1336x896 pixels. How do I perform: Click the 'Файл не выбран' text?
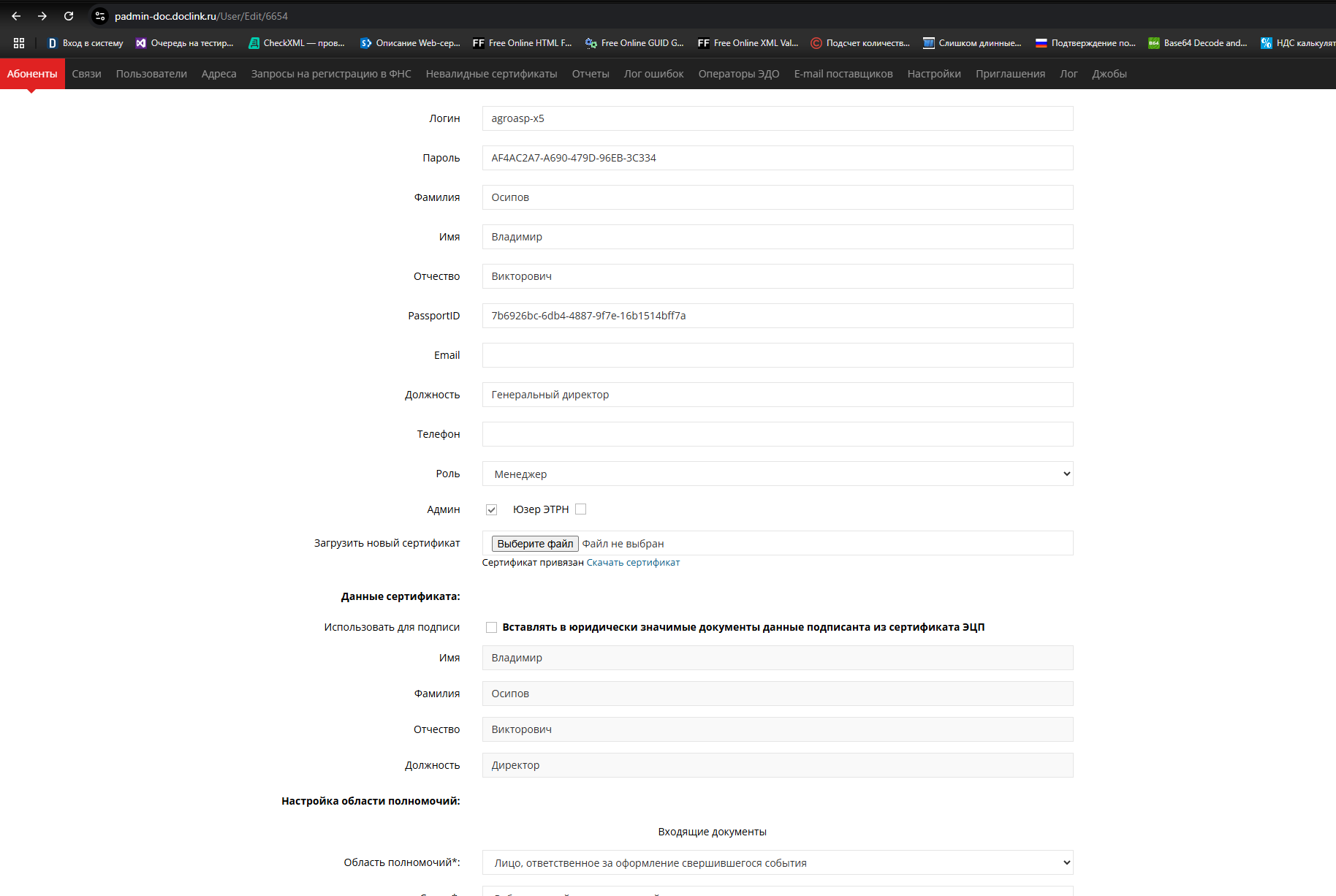[623, 544]
